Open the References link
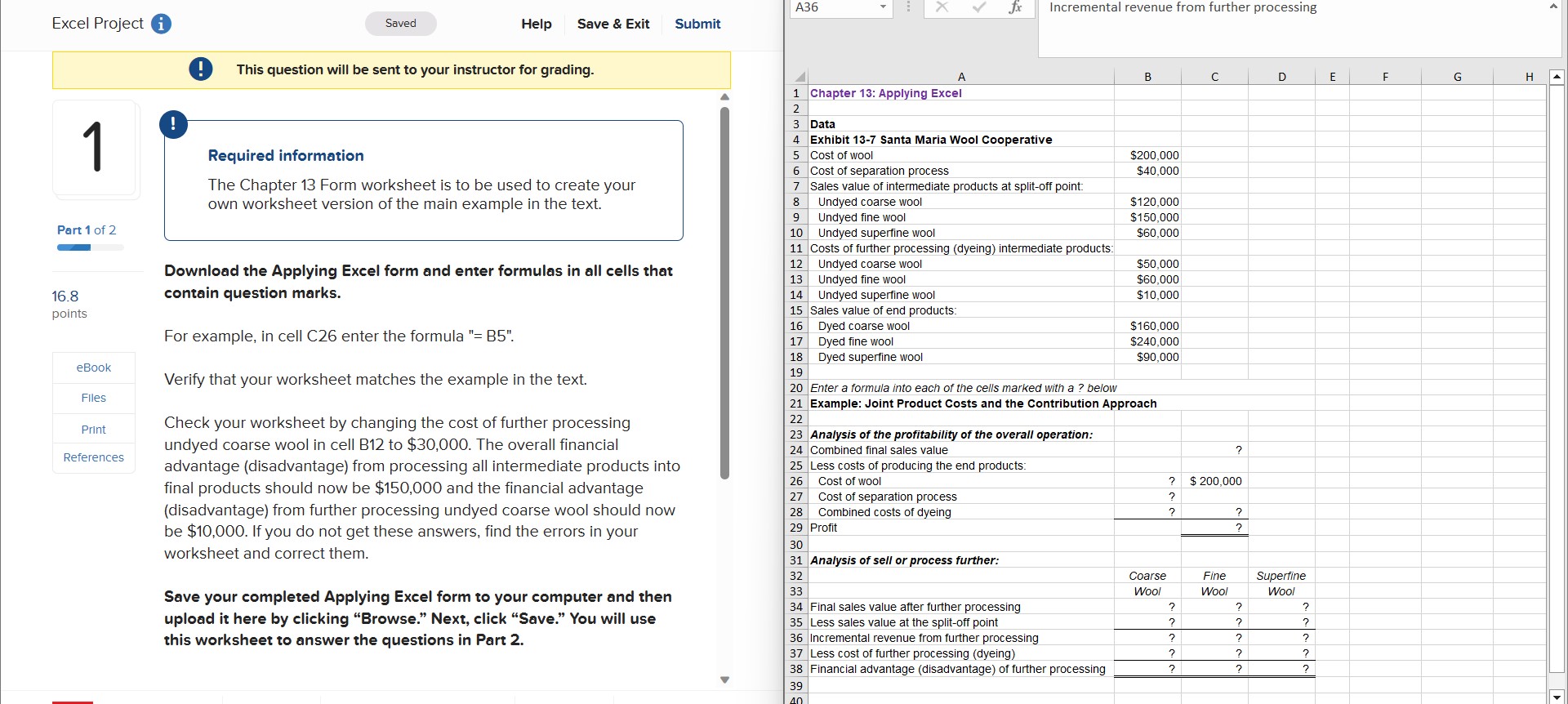The height and width of the screenshot is (704, 1568). pos(94,457)
